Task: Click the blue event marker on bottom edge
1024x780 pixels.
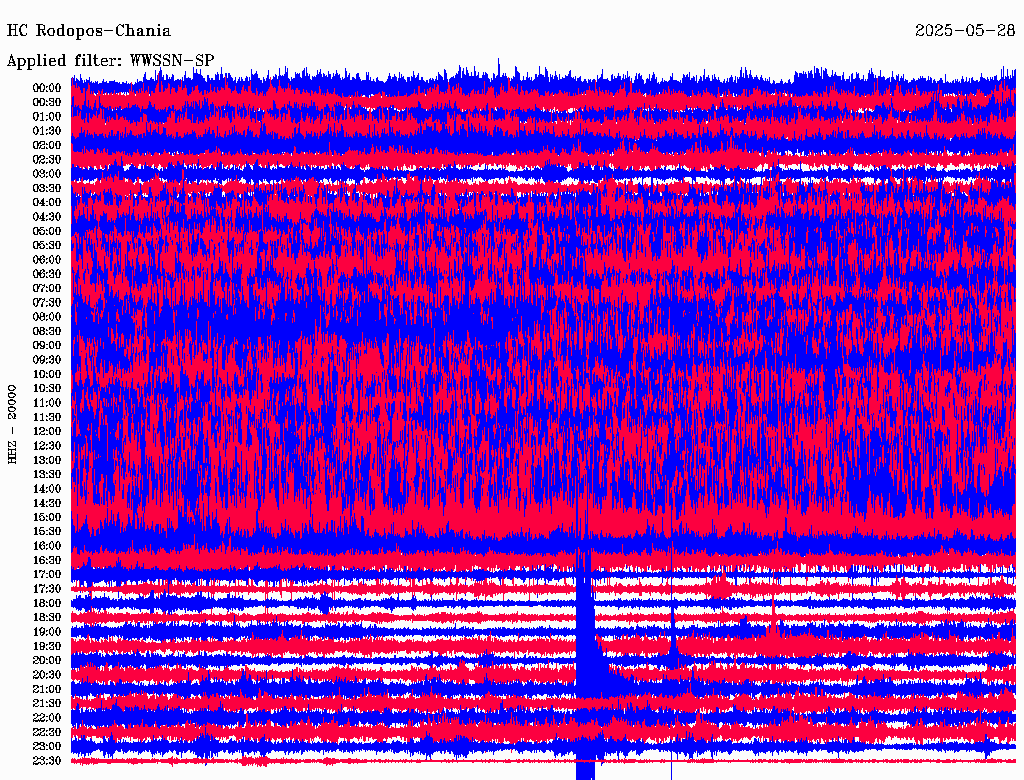Action: point(585,771)
